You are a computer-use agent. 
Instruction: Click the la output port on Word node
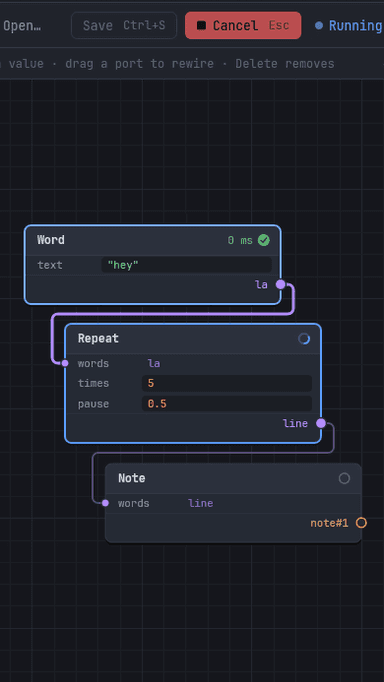tap(280, 284)
